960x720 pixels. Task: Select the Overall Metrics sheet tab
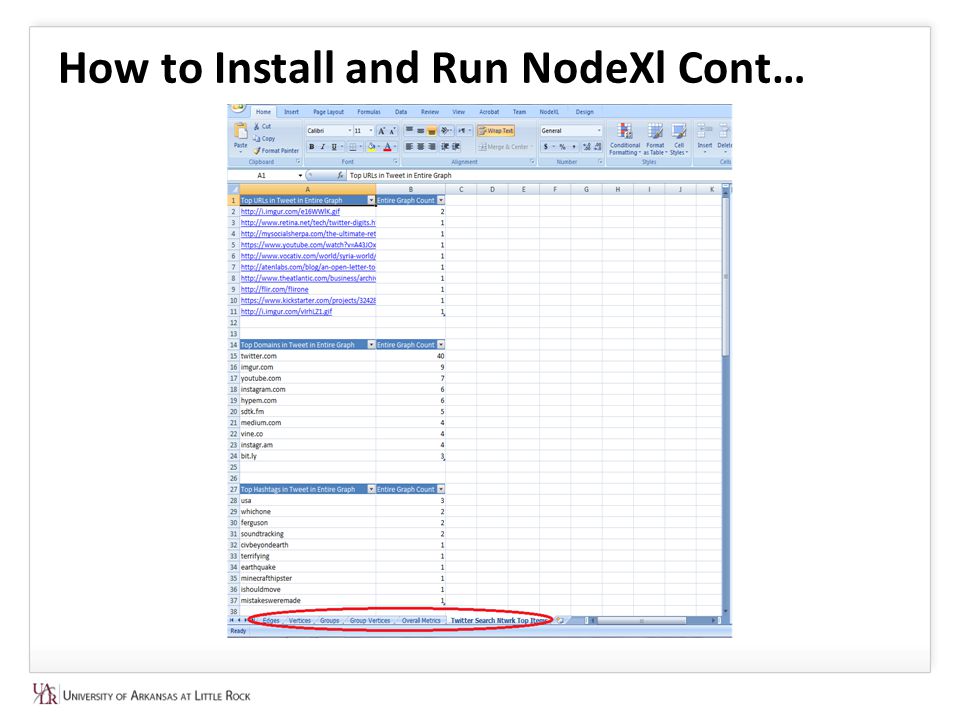[x=421, y=620]
